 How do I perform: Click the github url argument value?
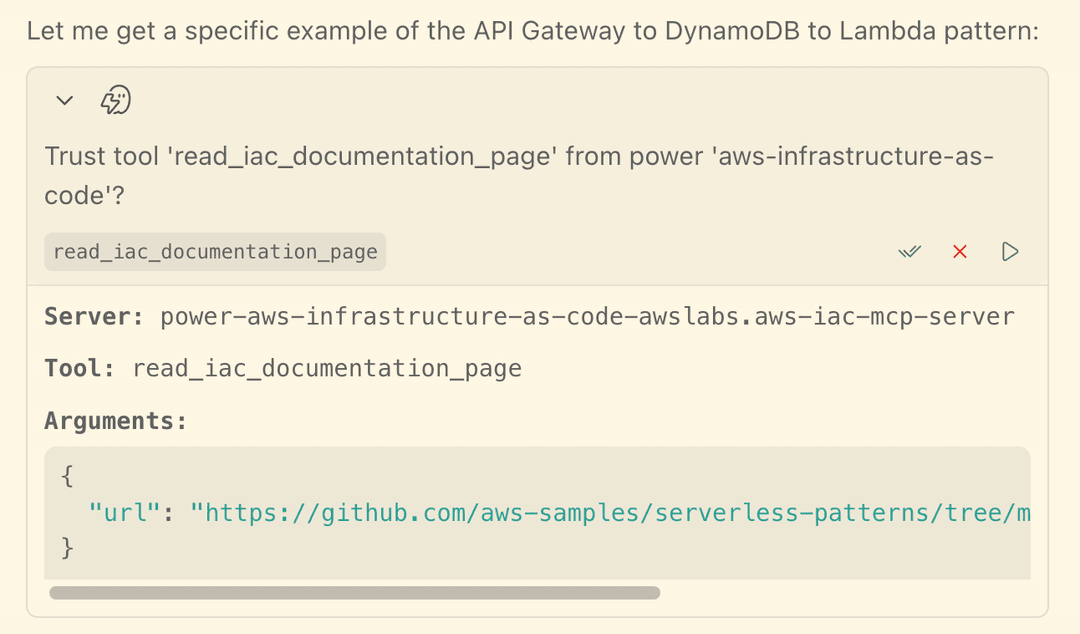pyautogui.click(x=610, y=513)
